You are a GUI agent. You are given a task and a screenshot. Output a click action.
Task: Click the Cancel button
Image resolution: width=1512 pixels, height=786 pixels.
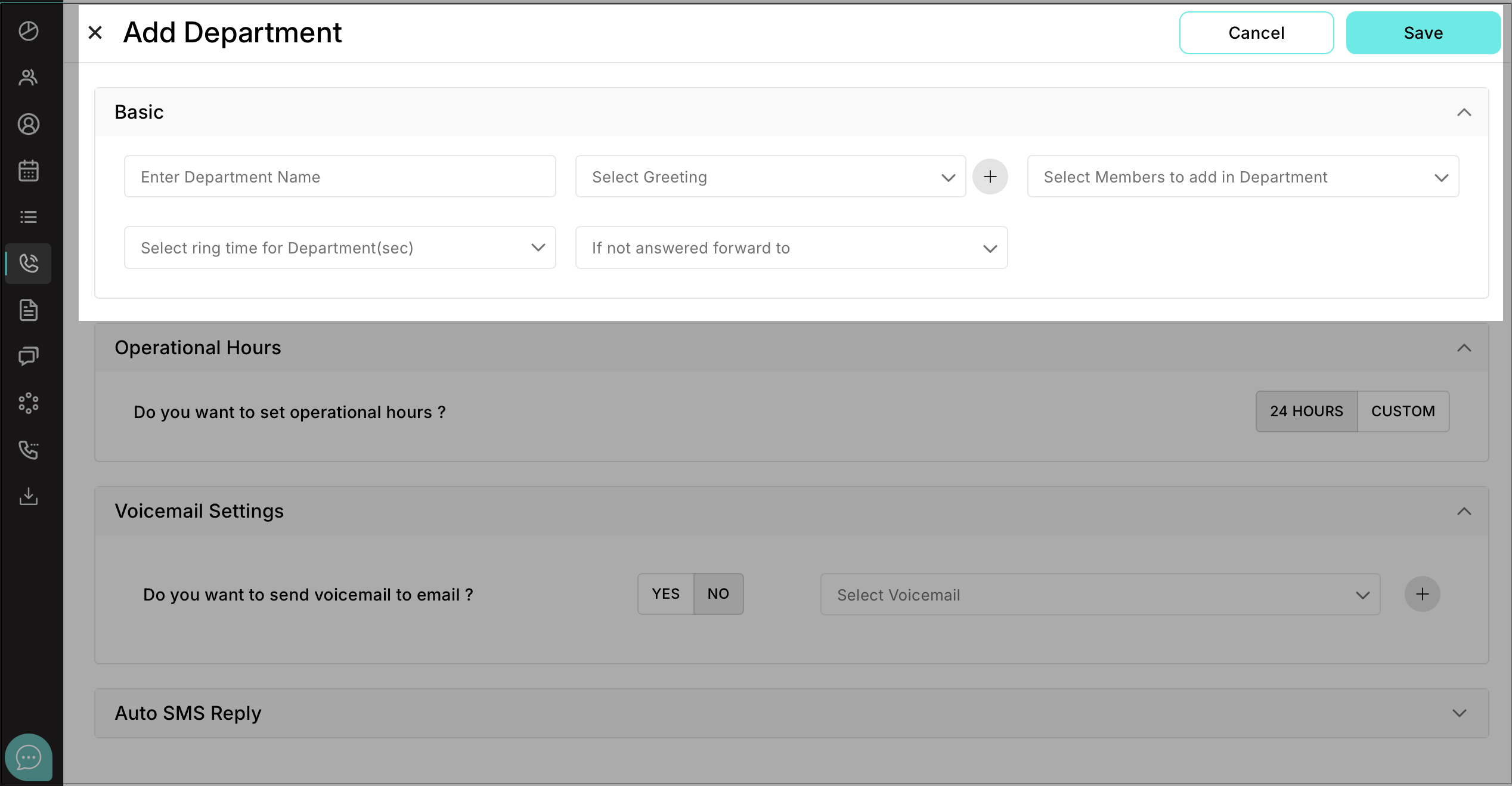click(x=1256, y=33)
